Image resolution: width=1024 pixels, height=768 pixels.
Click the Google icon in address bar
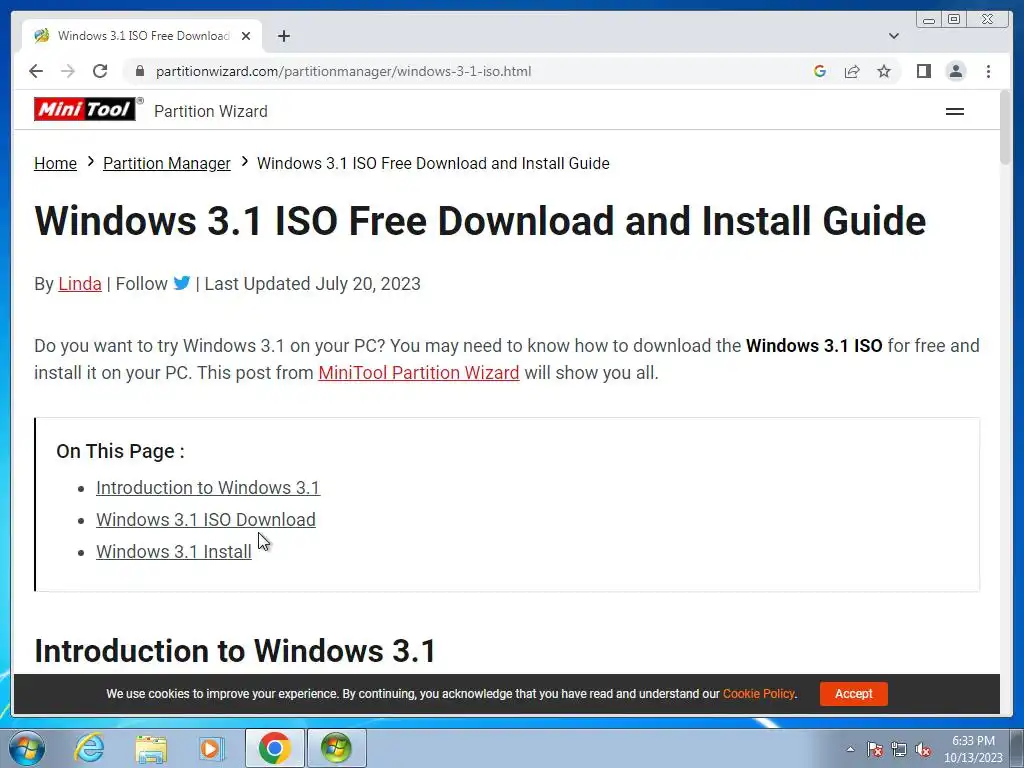820,71
